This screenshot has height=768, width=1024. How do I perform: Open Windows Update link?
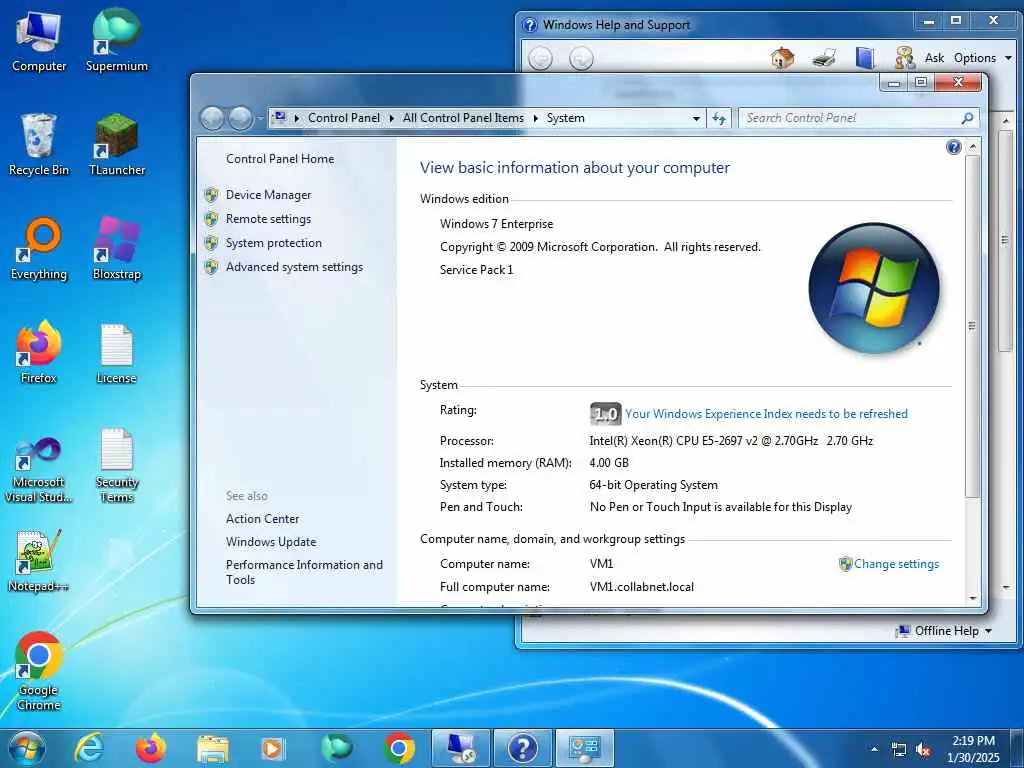point(271,542)
